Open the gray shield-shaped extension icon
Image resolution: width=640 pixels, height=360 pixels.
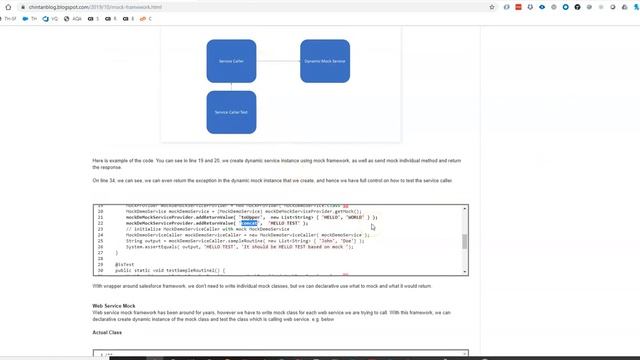click(530, 7)
